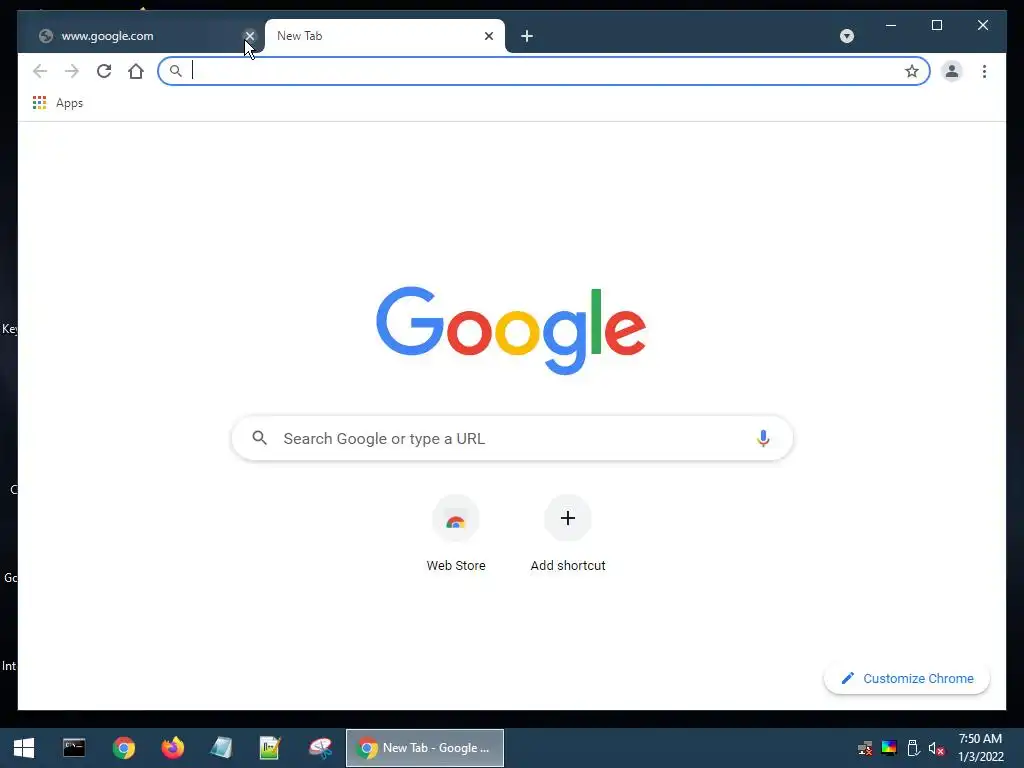This screenshot has height=768, width=1024.
Task: Focus the address bar field
Action: 543,71
